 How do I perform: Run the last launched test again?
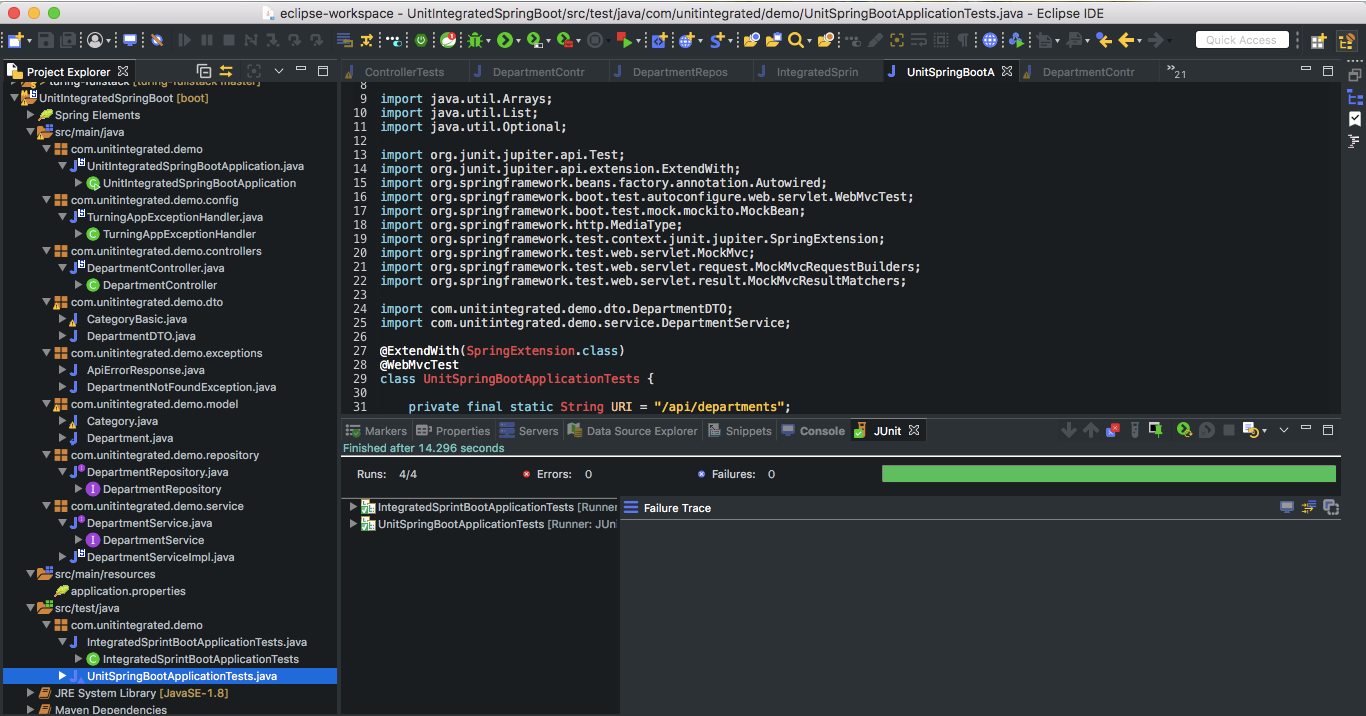[1184, 430]
